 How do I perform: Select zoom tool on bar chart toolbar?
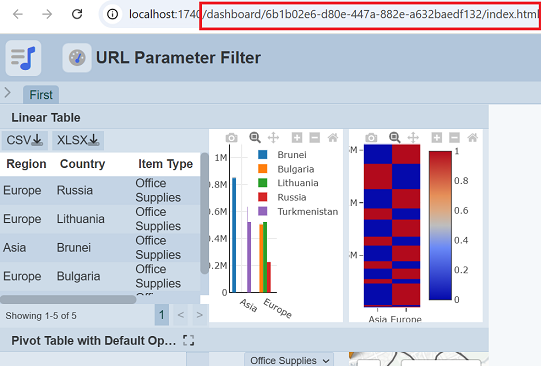click(x=255, y=138)
